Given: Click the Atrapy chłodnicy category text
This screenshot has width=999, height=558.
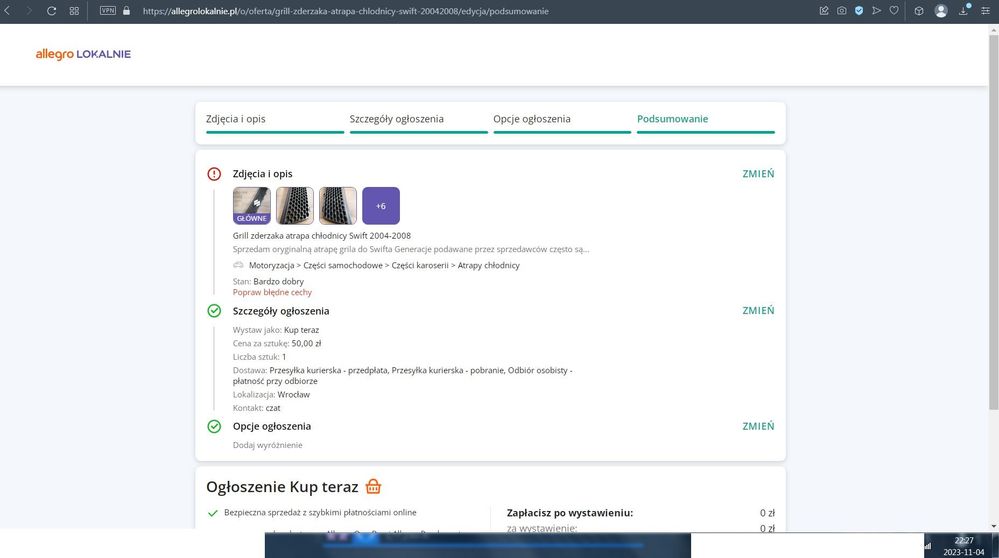Looking at the screenshot, I should [x=489, y=265].
